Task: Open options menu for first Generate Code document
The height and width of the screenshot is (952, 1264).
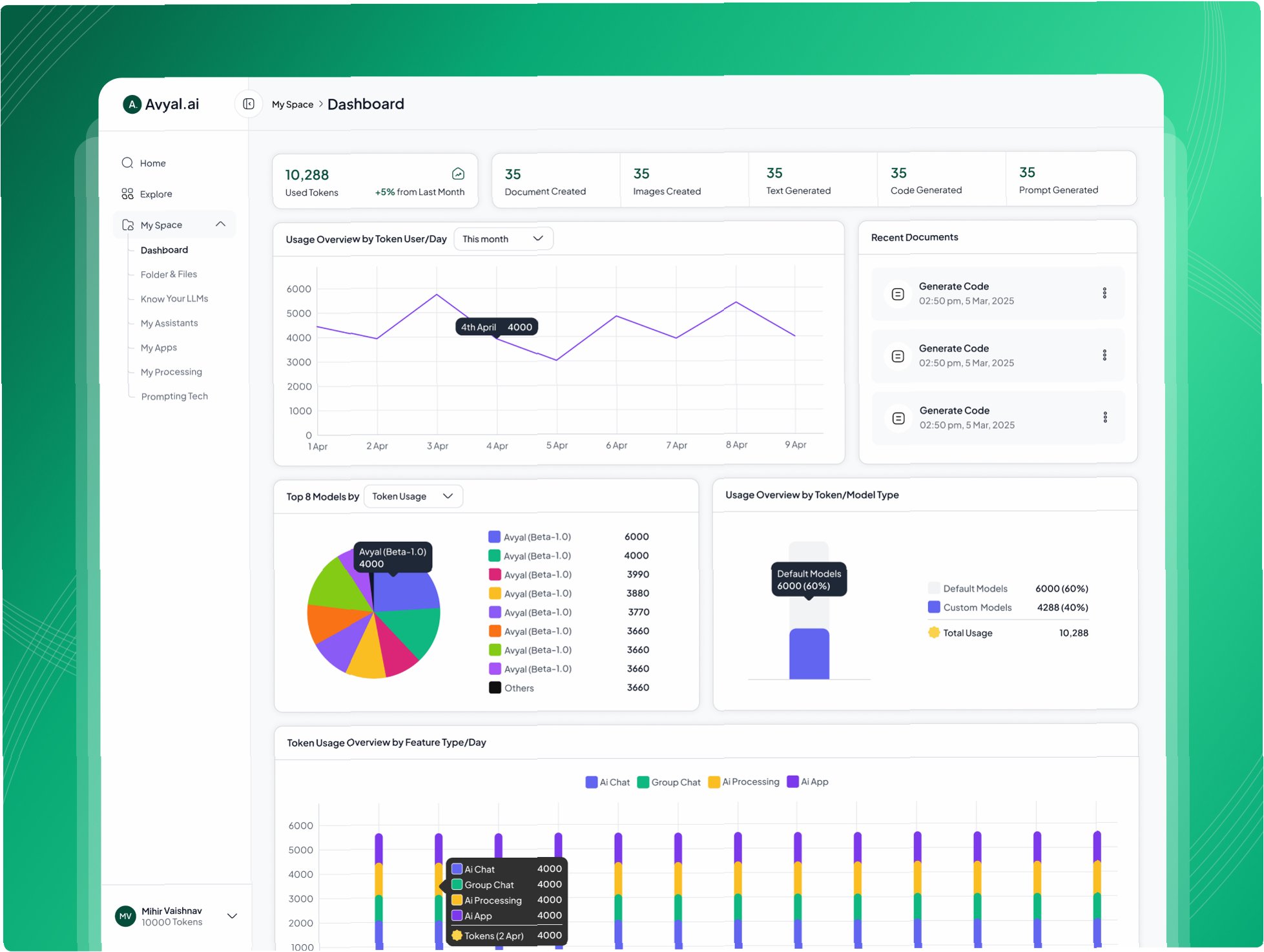Action: [x=1104, y=293]
